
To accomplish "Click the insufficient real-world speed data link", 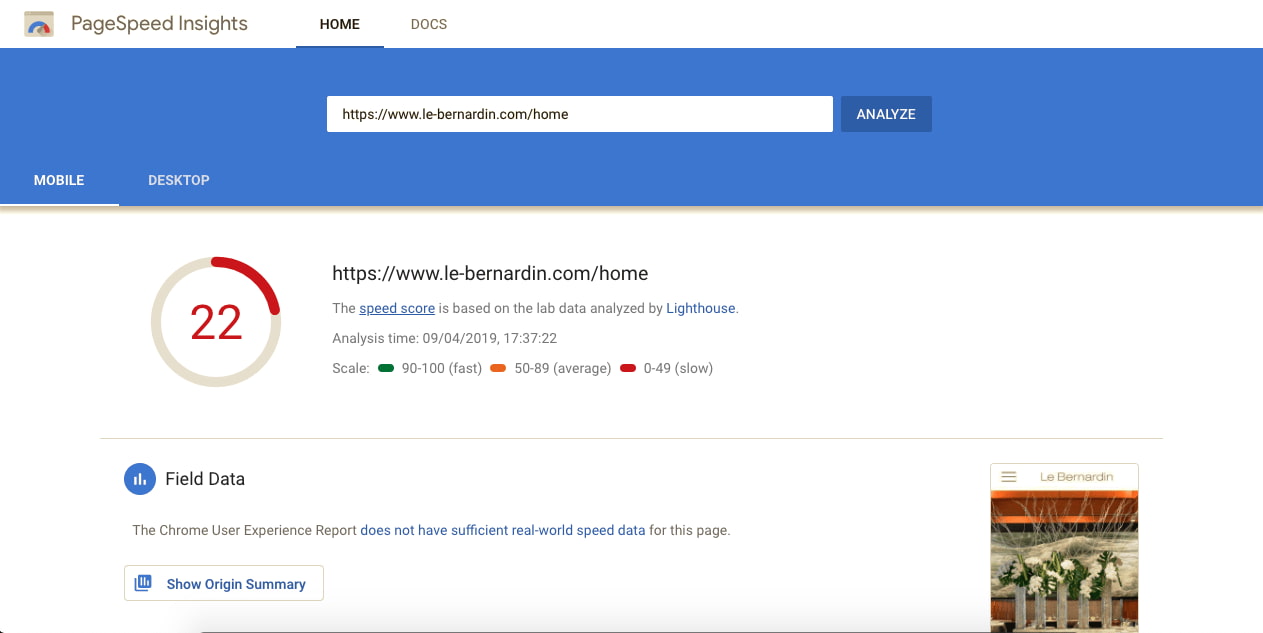I will pyautogui.click(x=502, y=530).
